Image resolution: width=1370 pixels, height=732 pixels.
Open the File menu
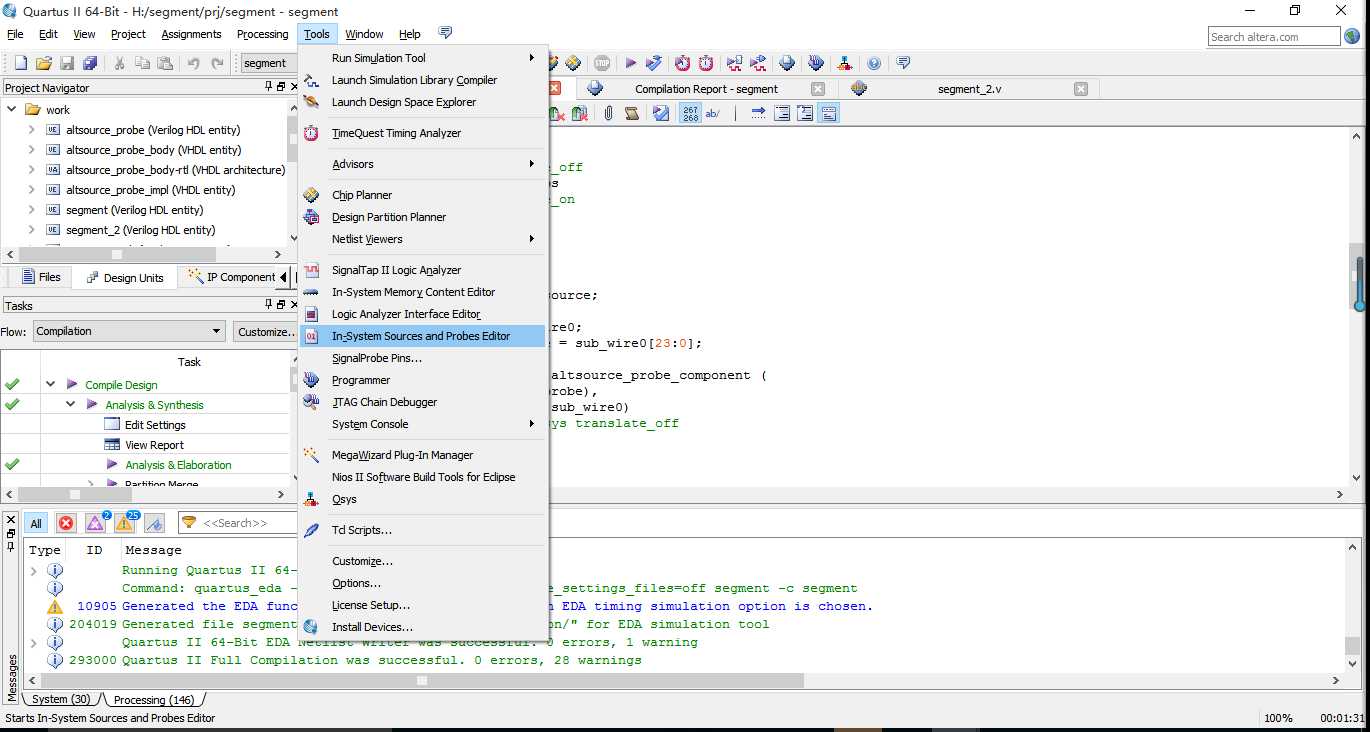(x=15, y=34)
